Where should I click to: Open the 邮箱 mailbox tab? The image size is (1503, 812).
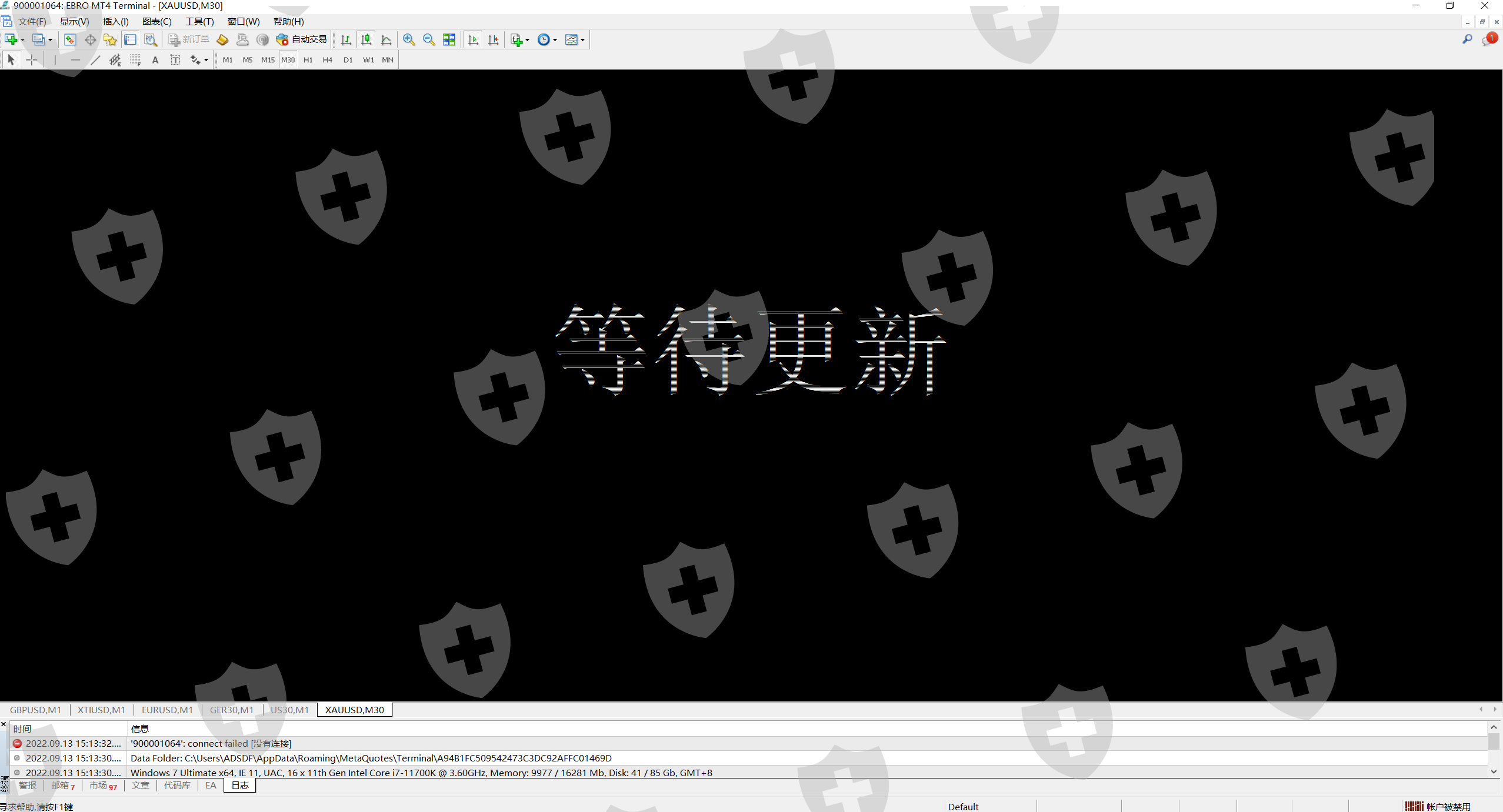tap(60, 786)
